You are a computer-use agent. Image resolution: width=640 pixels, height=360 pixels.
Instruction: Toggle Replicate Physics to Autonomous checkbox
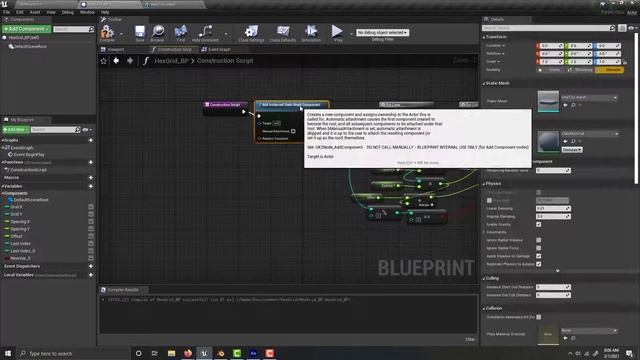point(539,264)
